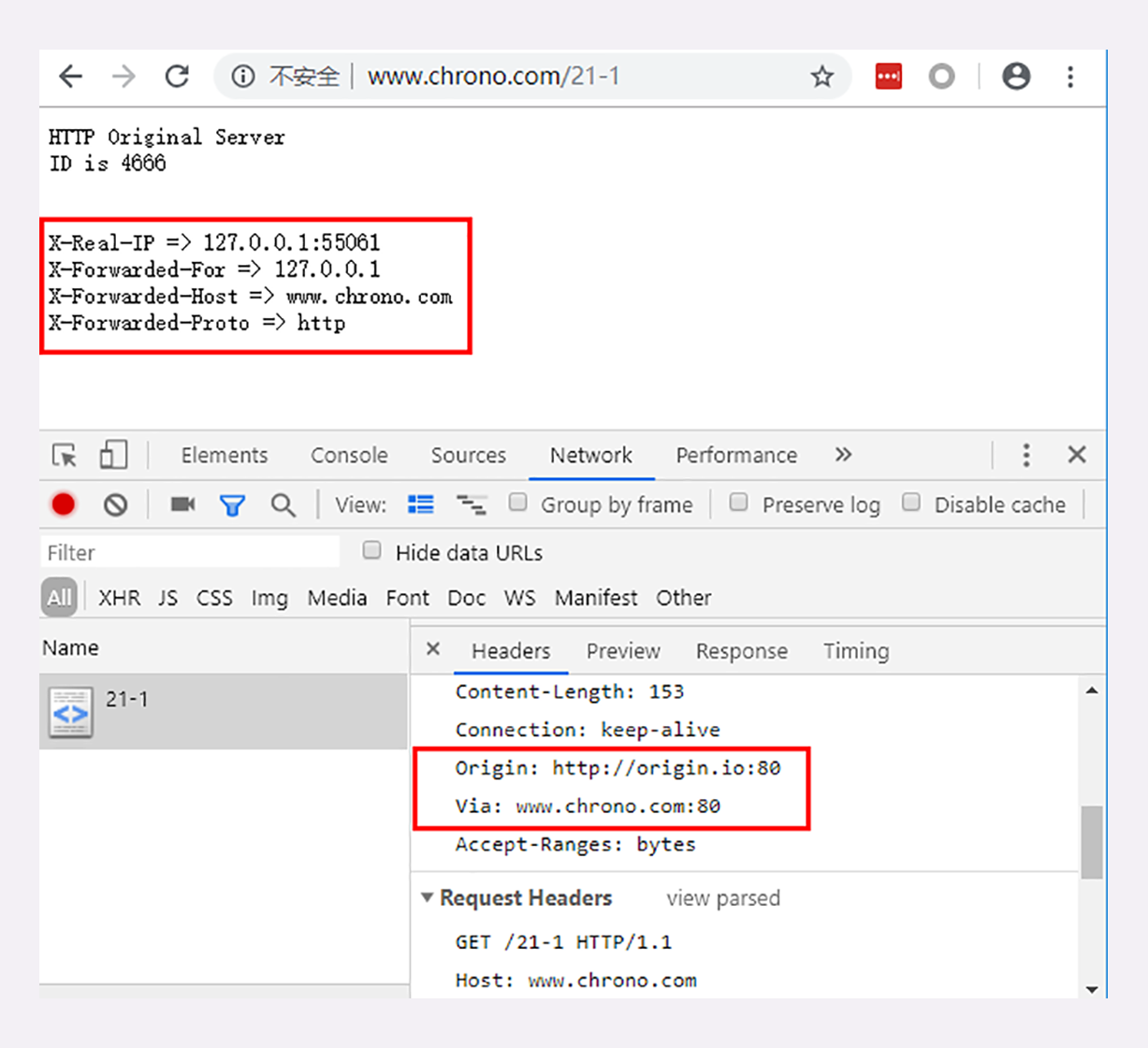This screenshot has width=1148, height=1048.
Task: Click the view parsed link
Action: pyautogui.click(x=722, y=898)
